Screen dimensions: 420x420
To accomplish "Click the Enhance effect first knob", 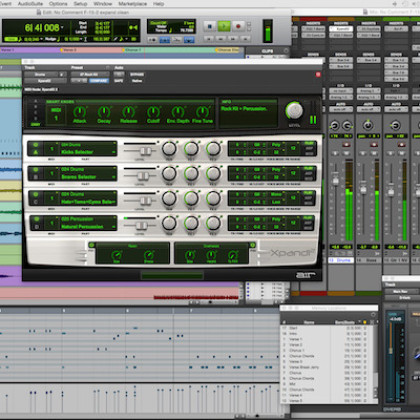I will click(190, 255).
